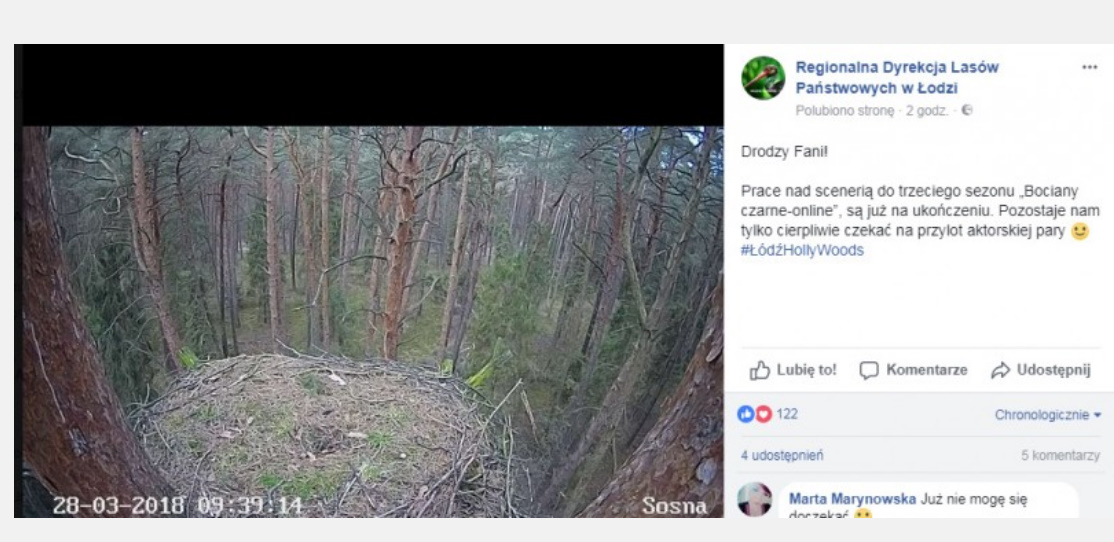
Task: Show the 5 komentarzy comments
Action: 1060,455
